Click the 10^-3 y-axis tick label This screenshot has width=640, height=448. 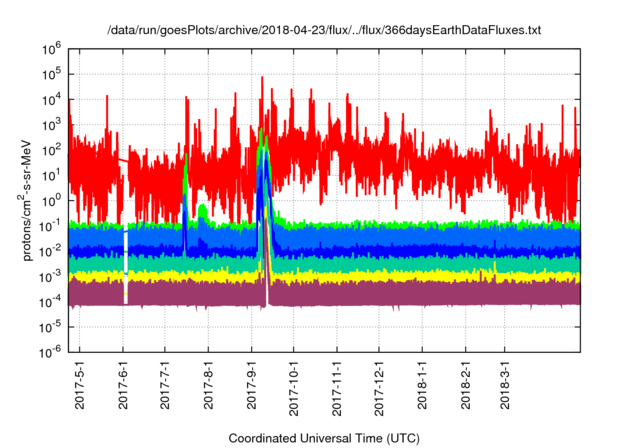click(50, 277)
